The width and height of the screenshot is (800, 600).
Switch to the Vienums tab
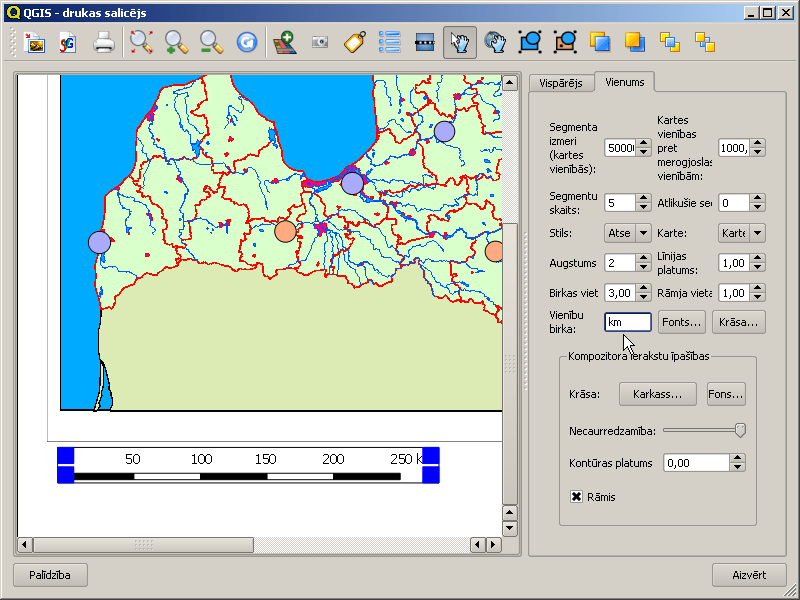click(624, 82)
